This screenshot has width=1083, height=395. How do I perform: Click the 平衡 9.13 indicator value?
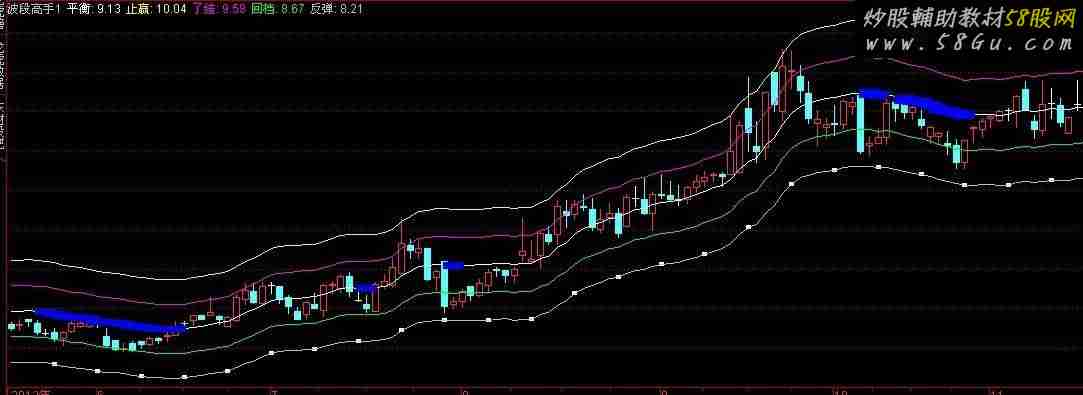95,8
